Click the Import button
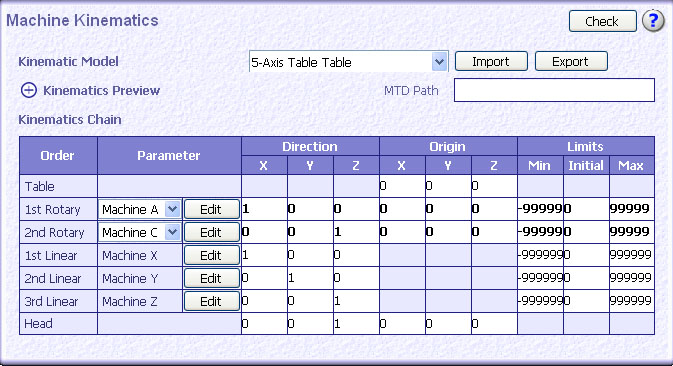The height and width of the screenshot is (366, 673). click(x=491, y=61)
